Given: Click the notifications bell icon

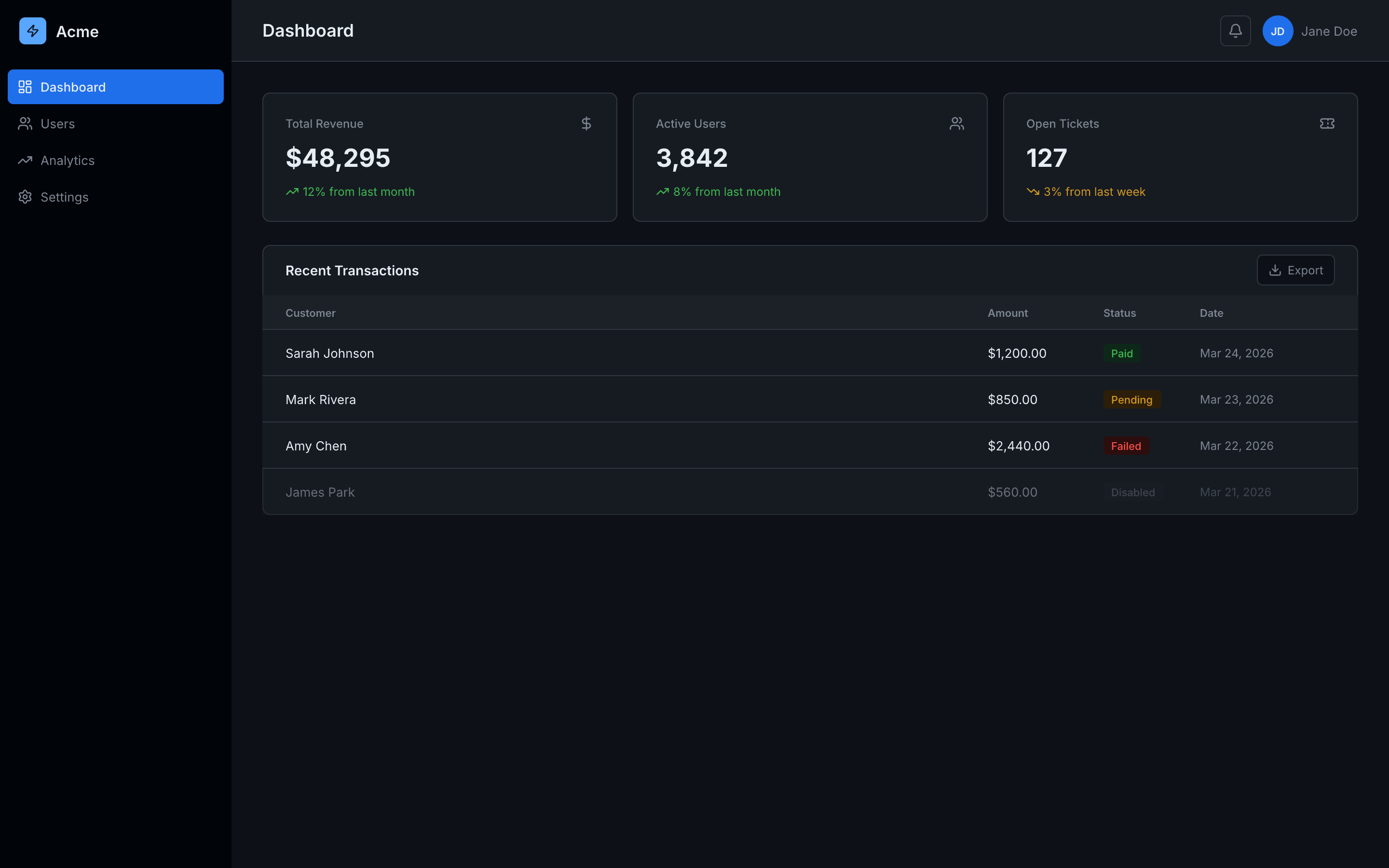Looking at the screenshot, I should (x=1235, y=31).
